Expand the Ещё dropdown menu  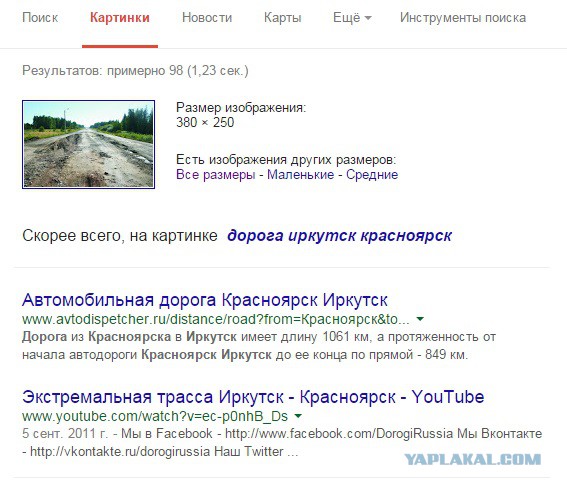point(352,17)
